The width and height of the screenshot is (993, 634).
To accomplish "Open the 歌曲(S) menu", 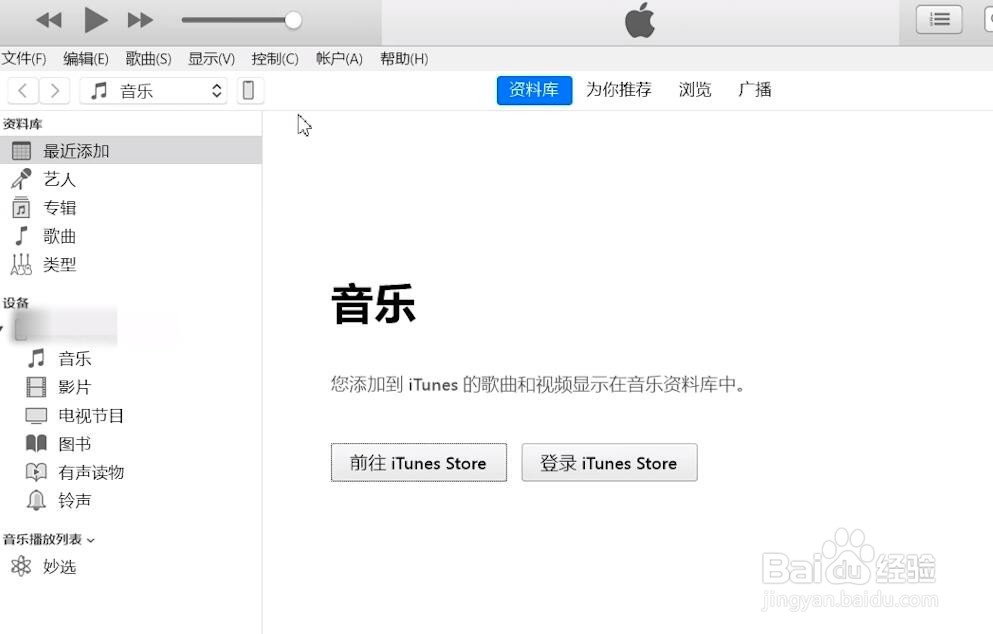I will point(148,59).
